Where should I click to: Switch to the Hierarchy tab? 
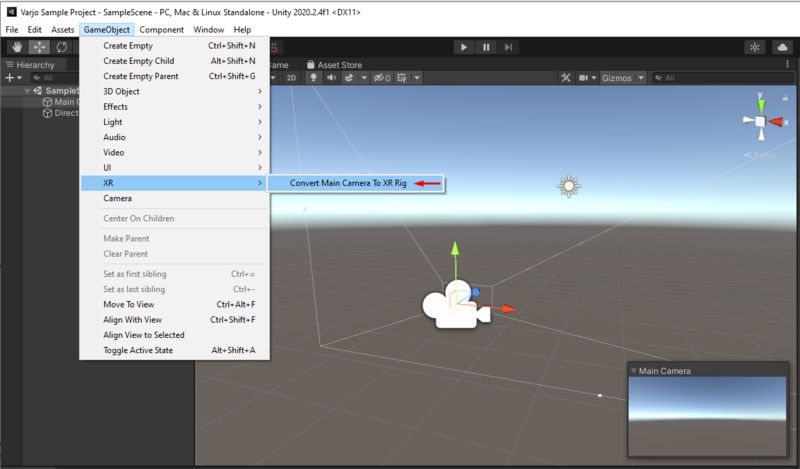click(x=30, y=65)
